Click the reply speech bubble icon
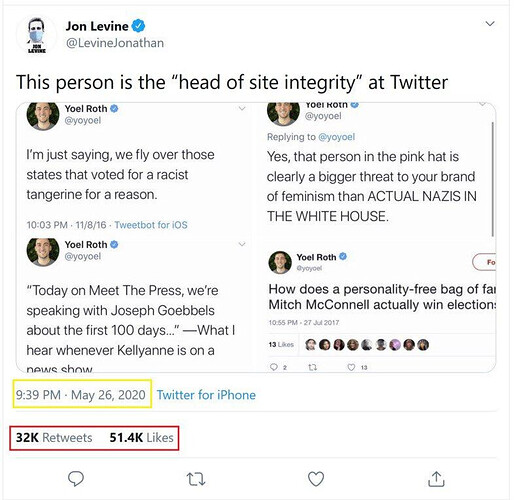The height and width of the screenshot is (500, 514). point(76,479)
